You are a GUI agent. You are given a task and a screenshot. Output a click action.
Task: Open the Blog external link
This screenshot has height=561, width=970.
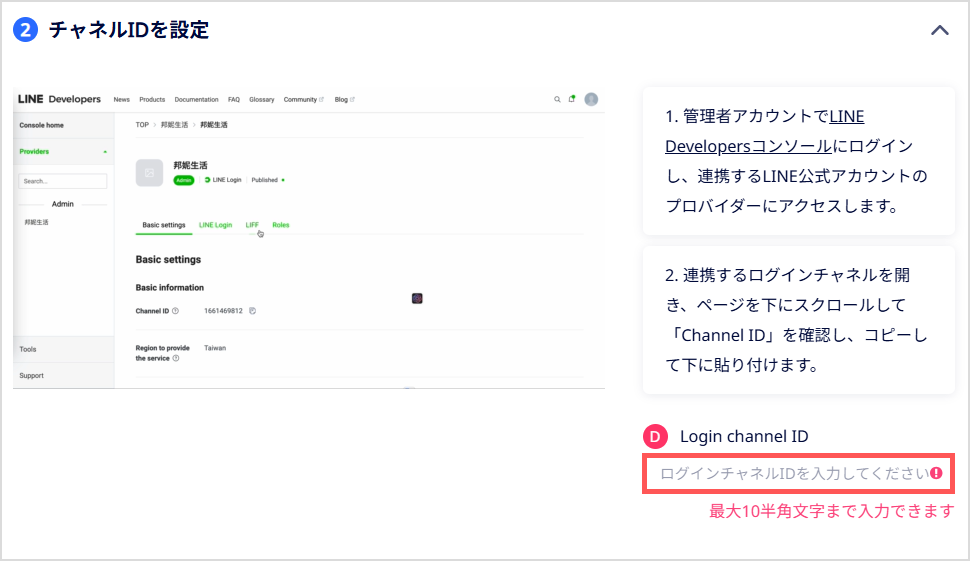coord(345,100)
